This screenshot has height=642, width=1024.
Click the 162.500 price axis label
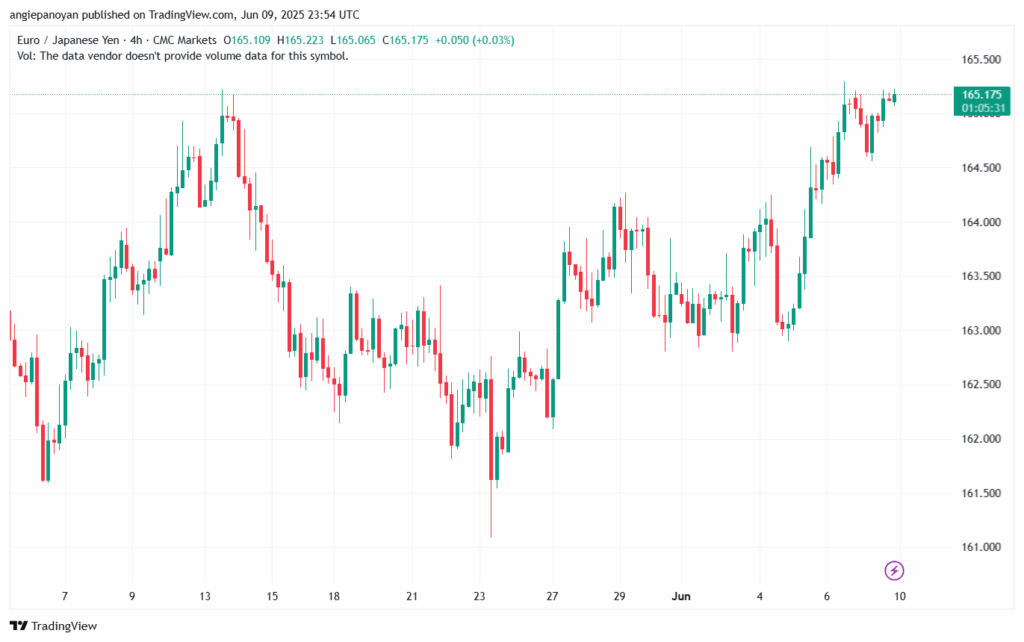tap(981, 385)
